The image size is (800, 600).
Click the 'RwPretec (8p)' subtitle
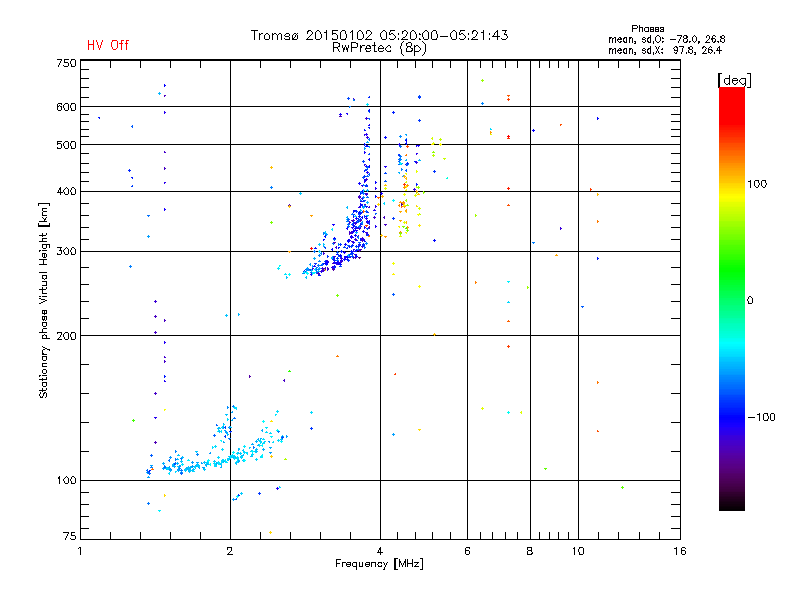tap(379, 48)
